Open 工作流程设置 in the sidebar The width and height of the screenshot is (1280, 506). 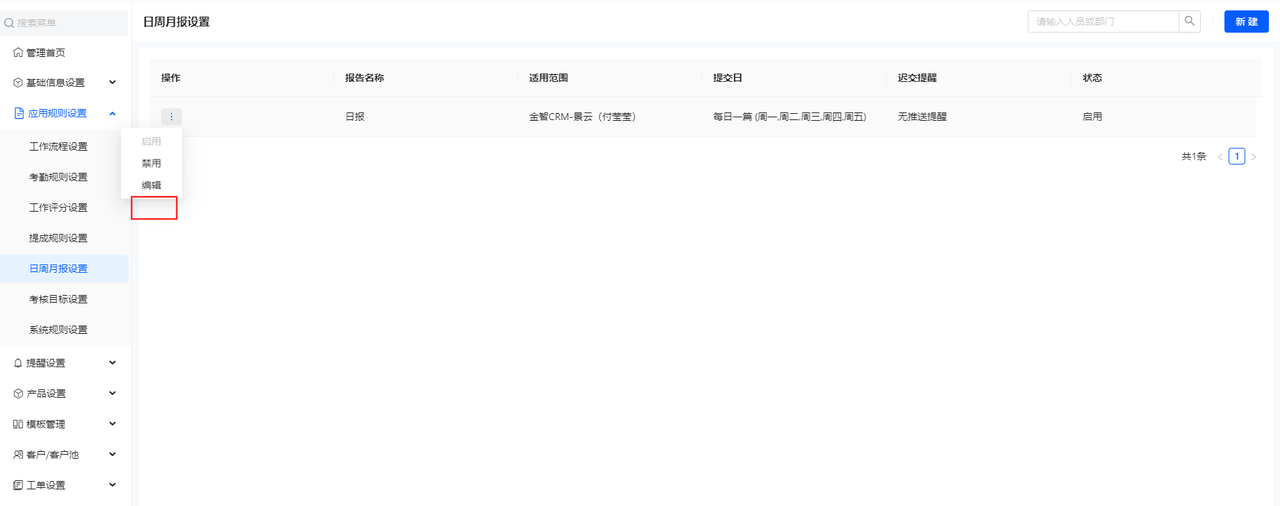pyautogui.click(x=58, y=147)
